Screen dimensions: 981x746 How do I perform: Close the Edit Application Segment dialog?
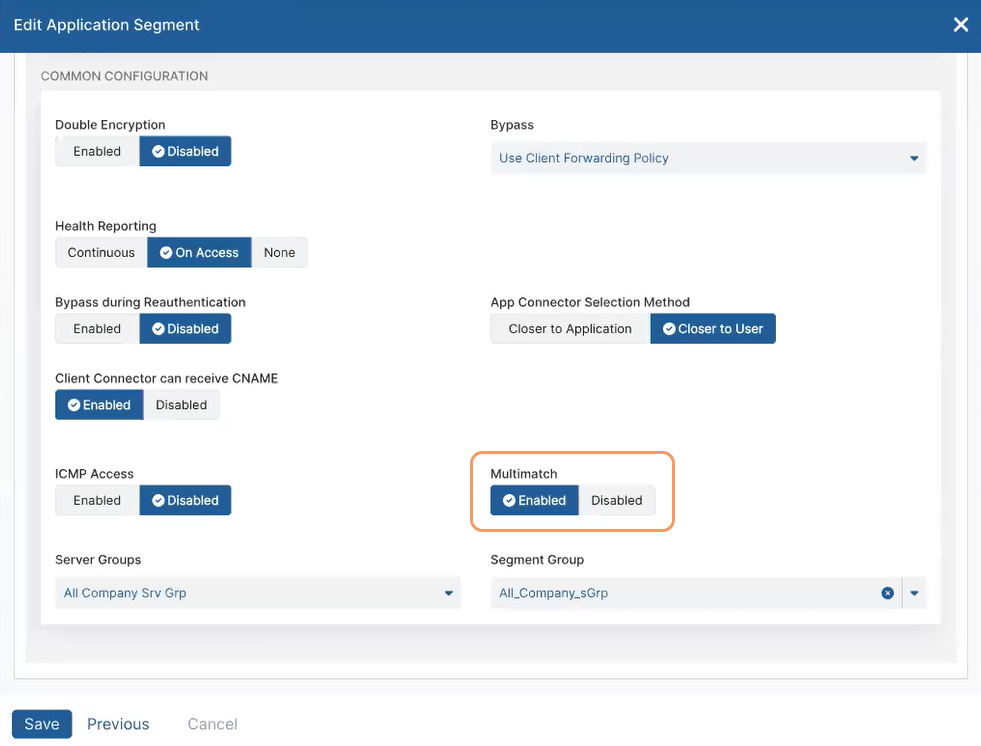click(x=960, y=25)
